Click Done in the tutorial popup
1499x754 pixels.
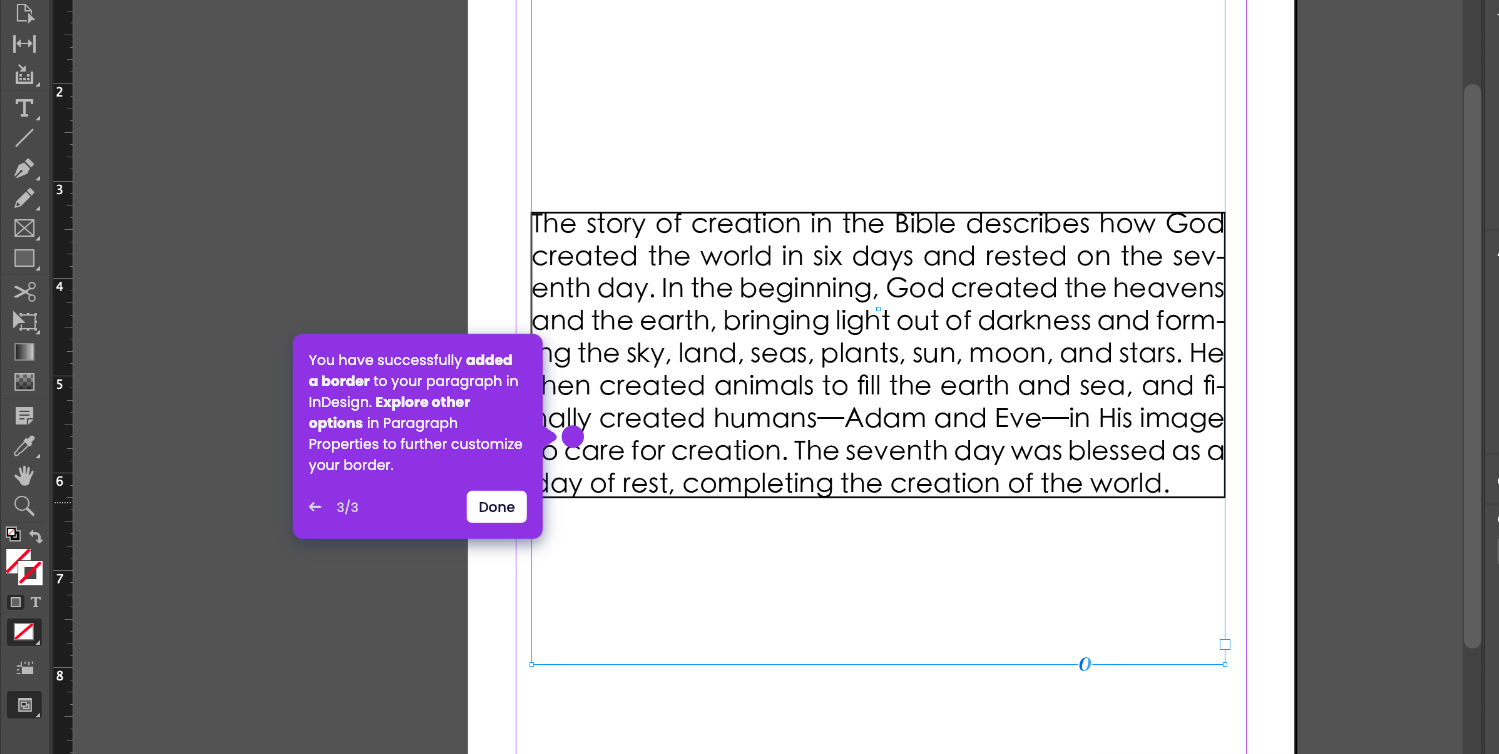497,507
